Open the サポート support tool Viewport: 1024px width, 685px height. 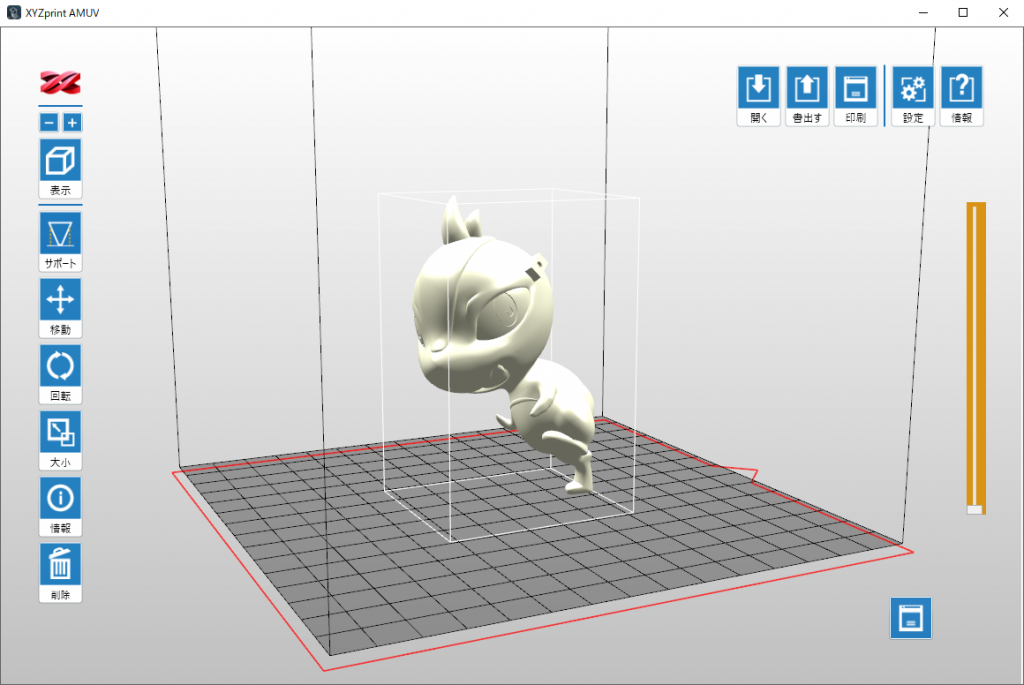(x=60, y=242)
